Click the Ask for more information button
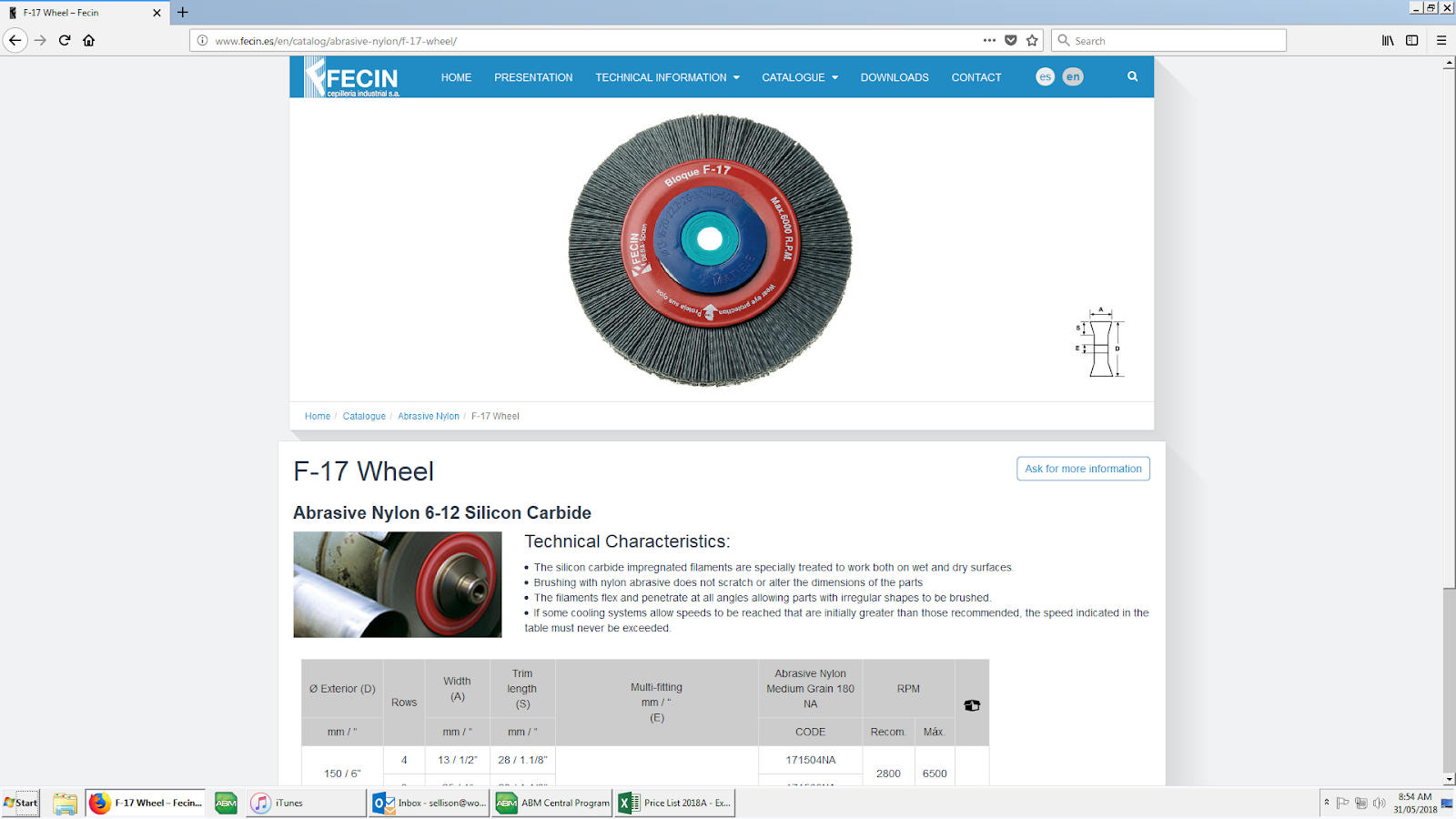1456x819 pixels. coord(1083,469)
